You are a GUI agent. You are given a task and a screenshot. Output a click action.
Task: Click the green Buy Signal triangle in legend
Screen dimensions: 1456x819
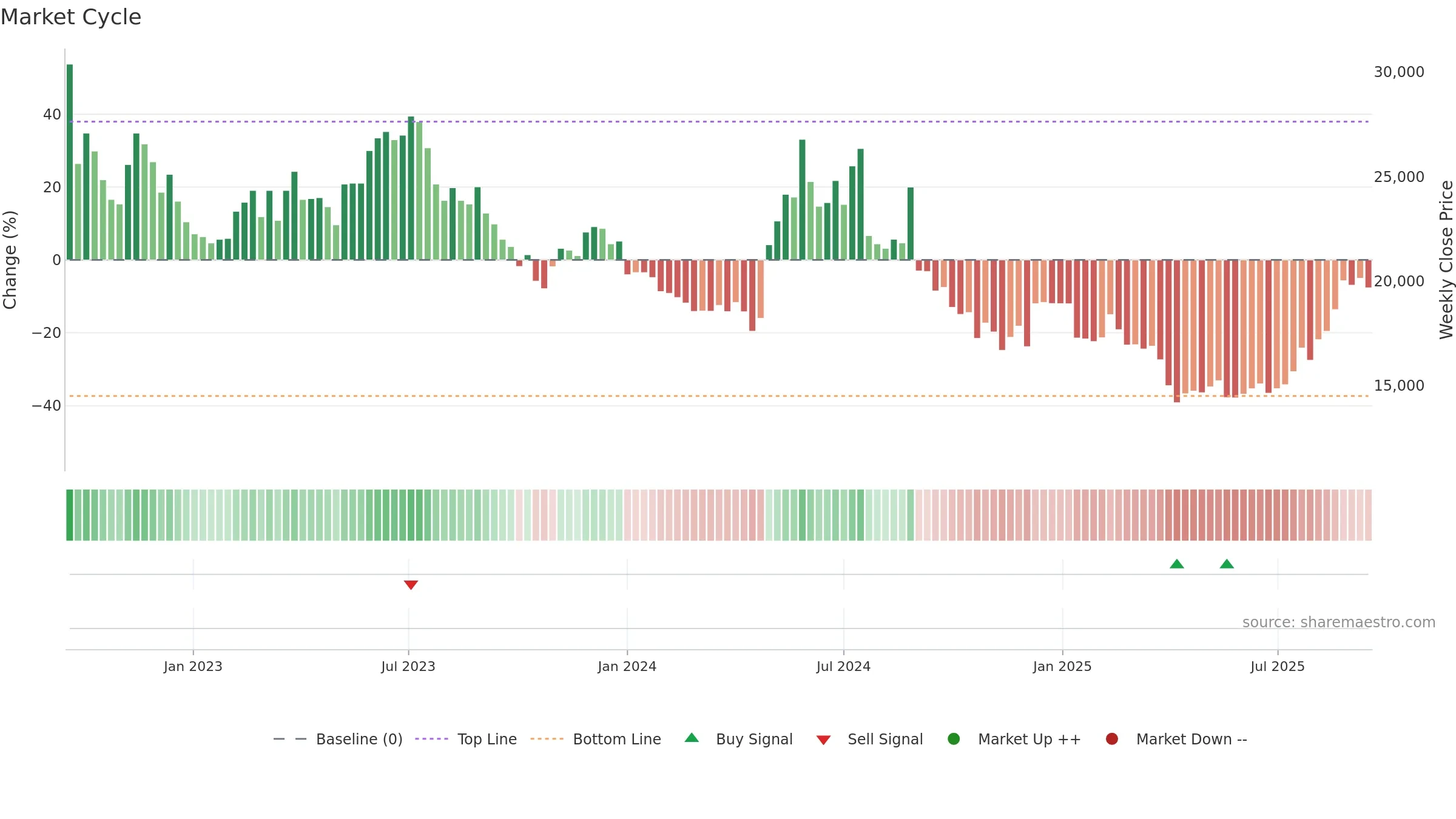click(x=692, y=738)
